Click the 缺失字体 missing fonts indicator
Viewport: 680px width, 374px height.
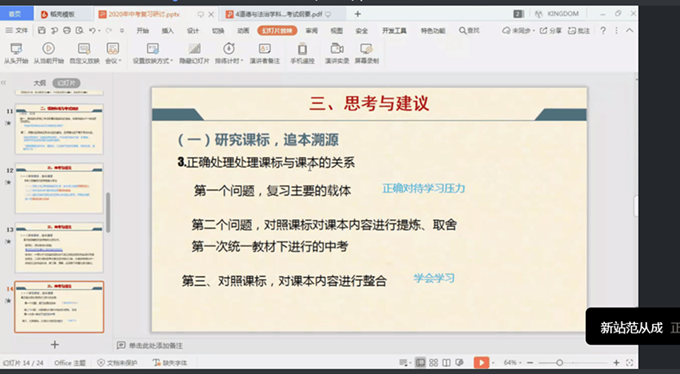(x=170, y=363)
